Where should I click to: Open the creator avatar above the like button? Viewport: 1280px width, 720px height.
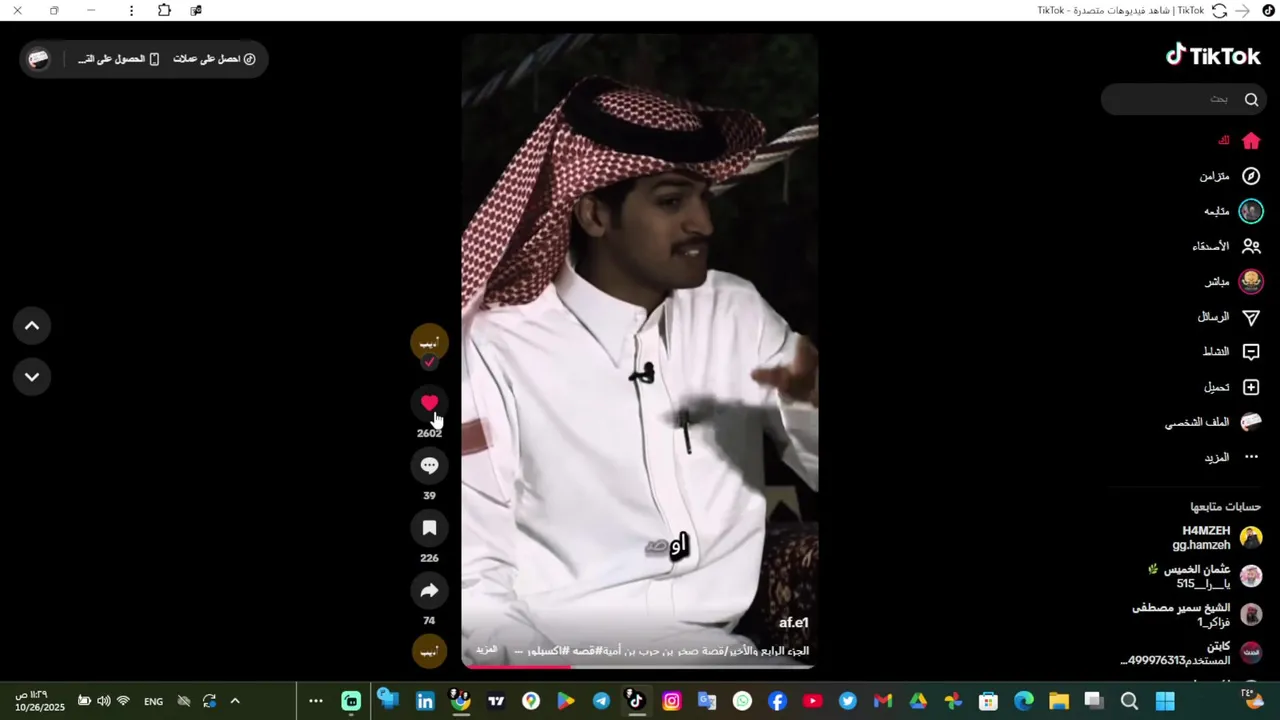[429, 343]
